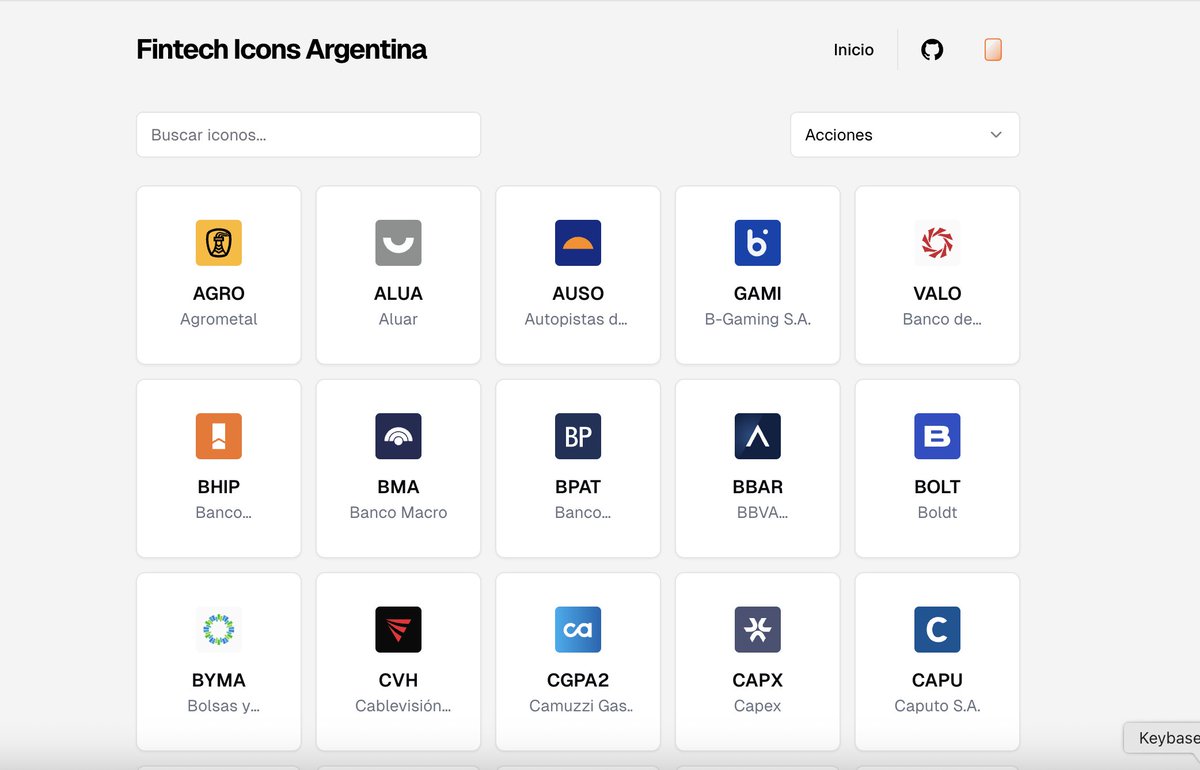Click the AUSO ticker text
This screenshot has height=770, width=1200.
coord(578,294)
